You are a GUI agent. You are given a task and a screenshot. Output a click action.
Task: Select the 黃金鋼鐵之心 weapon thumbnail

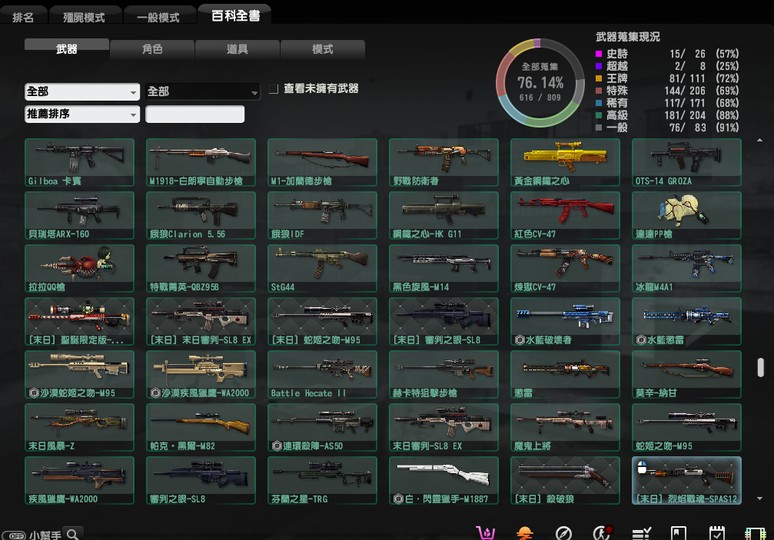(565, 162)
